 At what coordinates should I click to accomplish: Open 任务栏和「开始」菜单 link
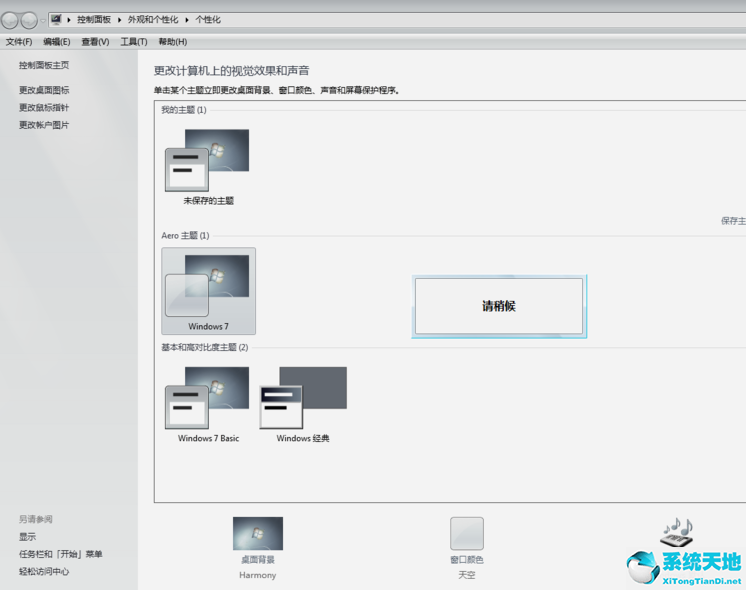[x=60, y=554]
